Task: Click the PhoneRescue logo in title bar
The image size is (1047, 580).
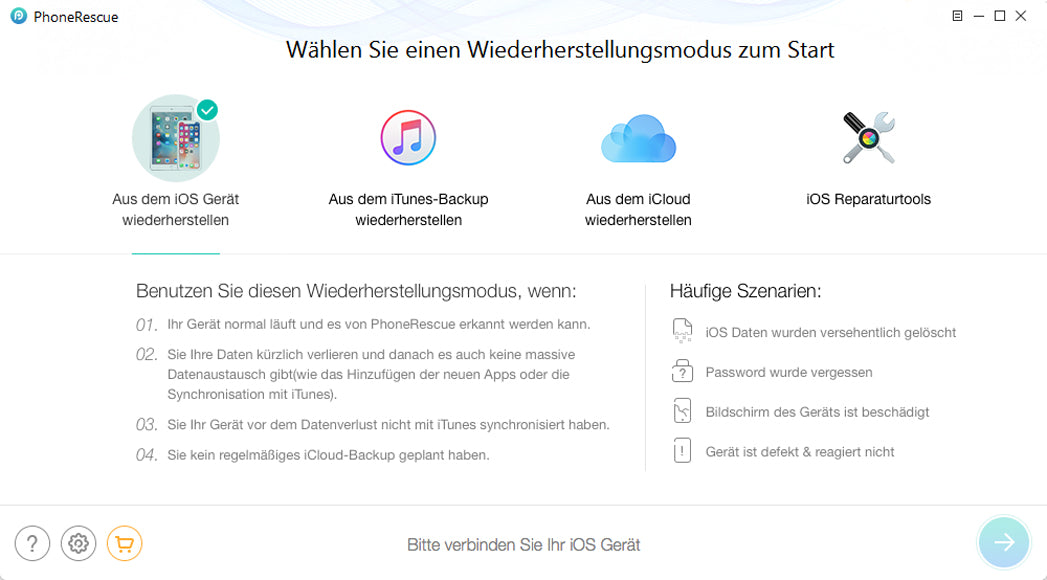Action: click(19, 16)
